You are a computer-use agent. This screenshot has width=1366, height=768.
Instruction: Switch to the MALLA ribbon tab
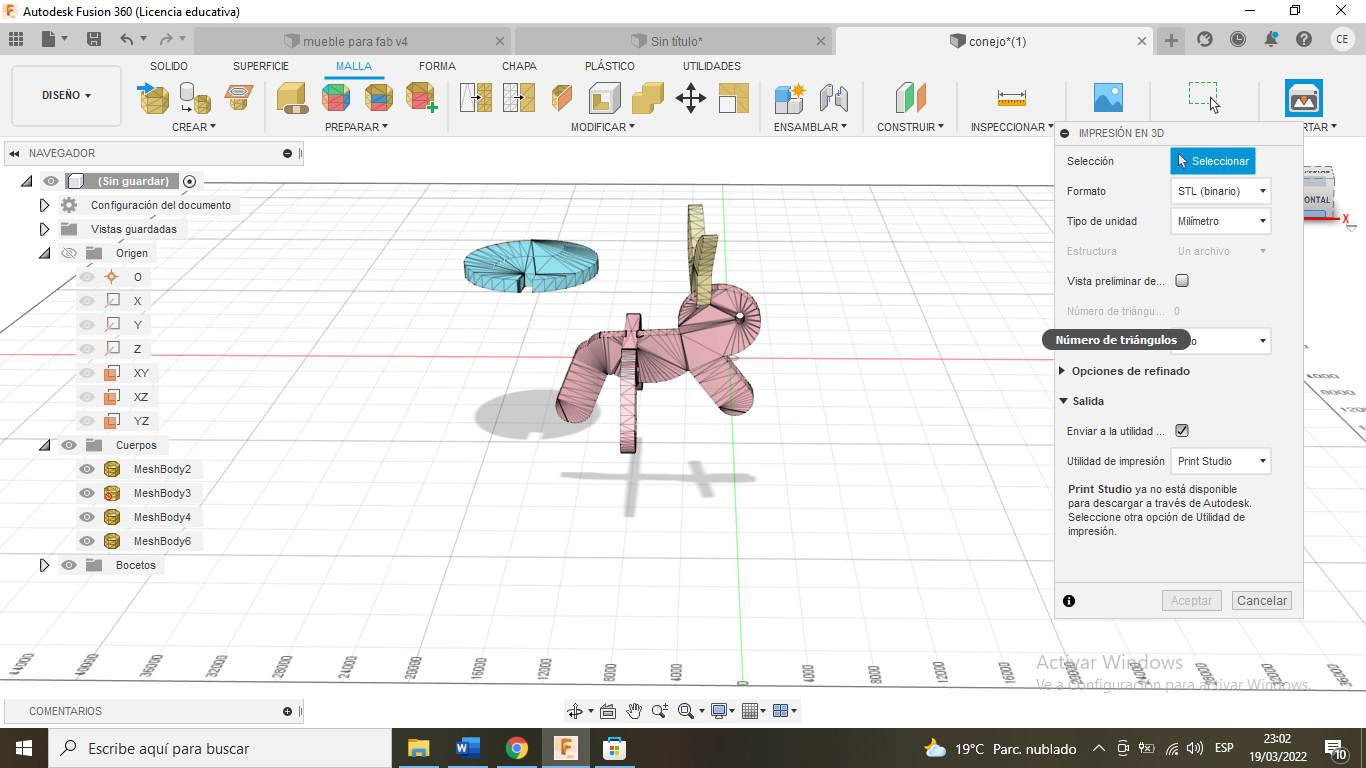pyautogui.click(x=353, y=66)
